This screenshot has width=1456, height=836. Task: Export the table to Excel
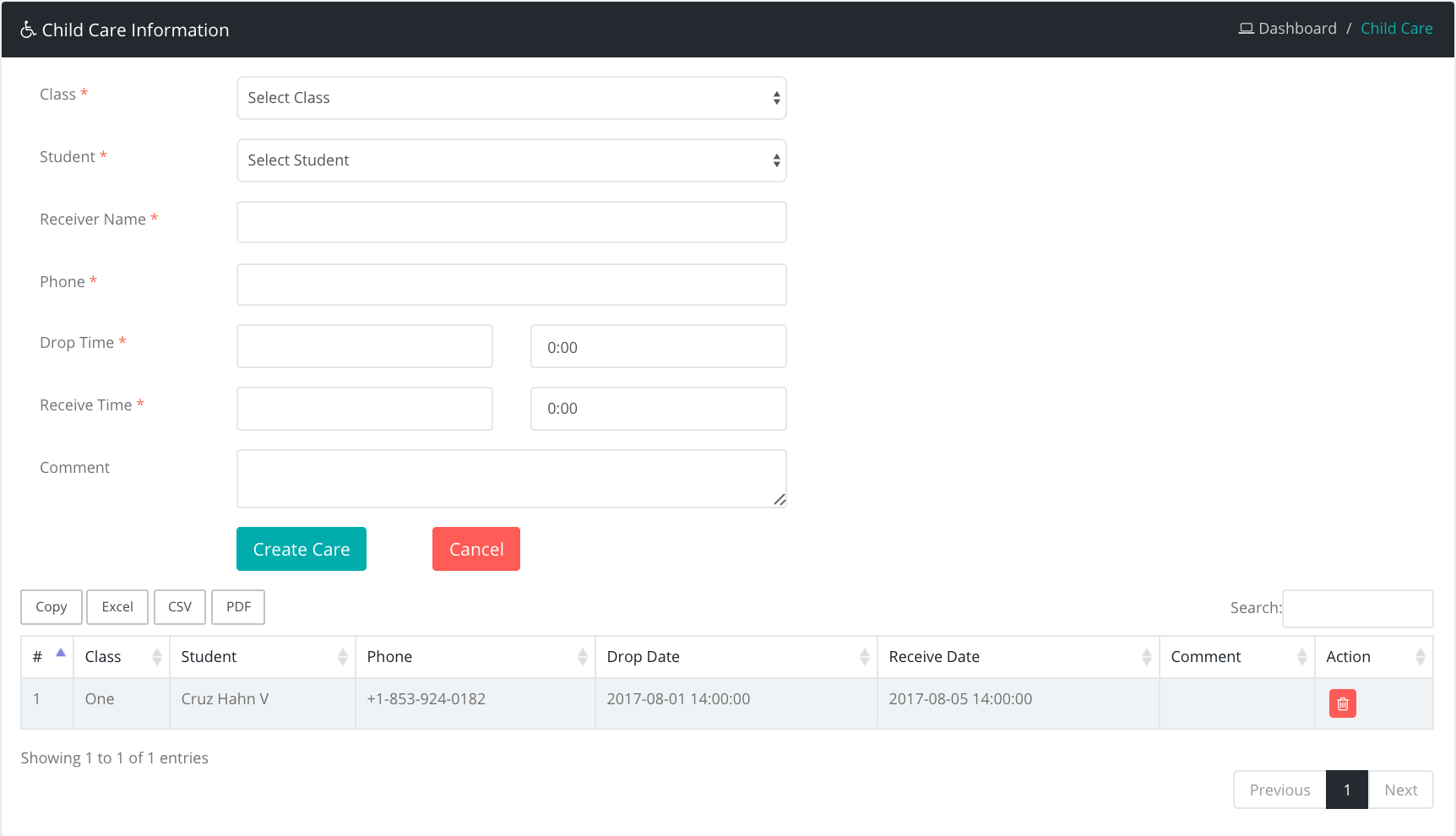[117, 607]
